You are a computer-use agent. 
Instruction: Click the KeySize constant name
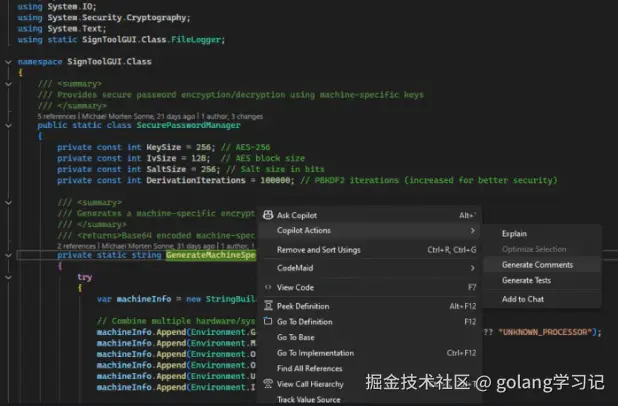(164, 147)
